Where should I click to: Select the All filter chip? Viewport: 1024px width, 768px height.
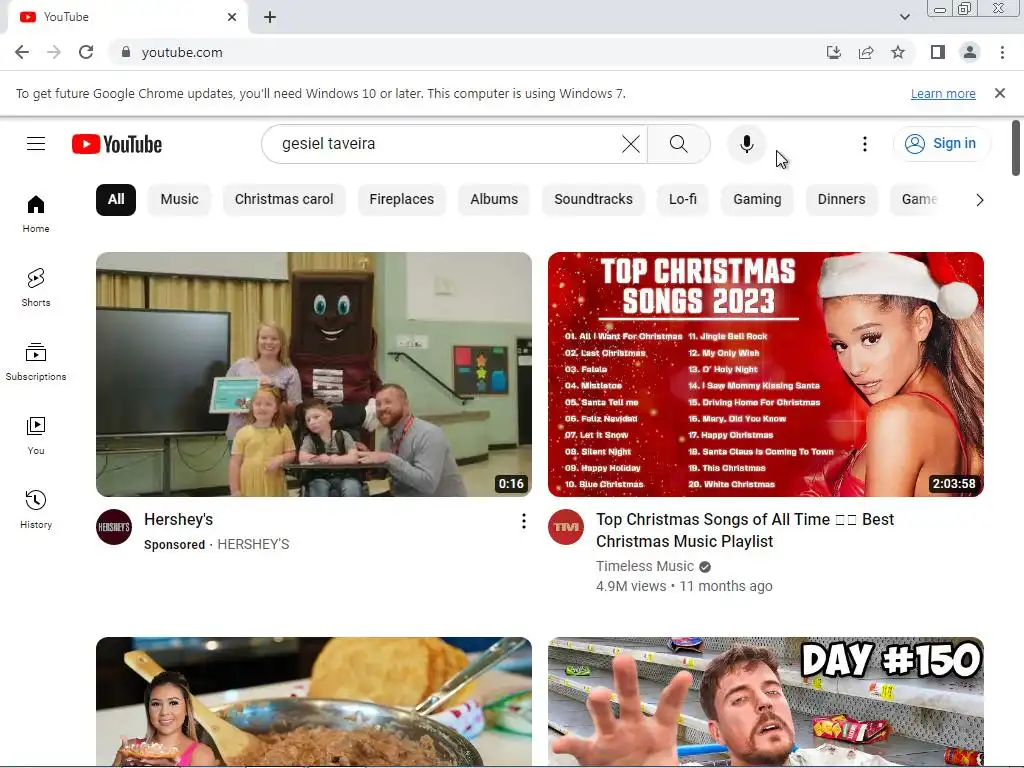pos(116,200)
